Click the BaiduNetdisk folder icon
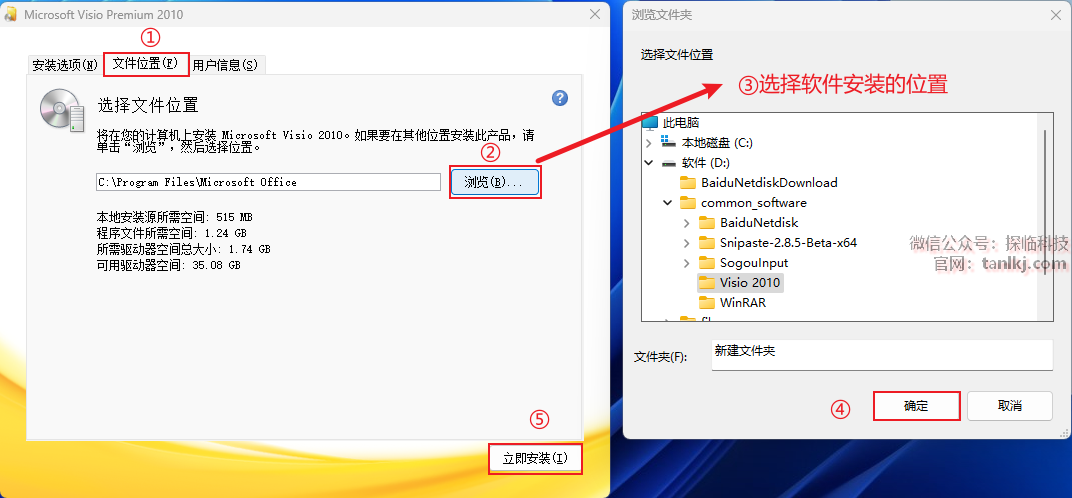Screen dimensions: 1072x498 [x=707, y=222]
